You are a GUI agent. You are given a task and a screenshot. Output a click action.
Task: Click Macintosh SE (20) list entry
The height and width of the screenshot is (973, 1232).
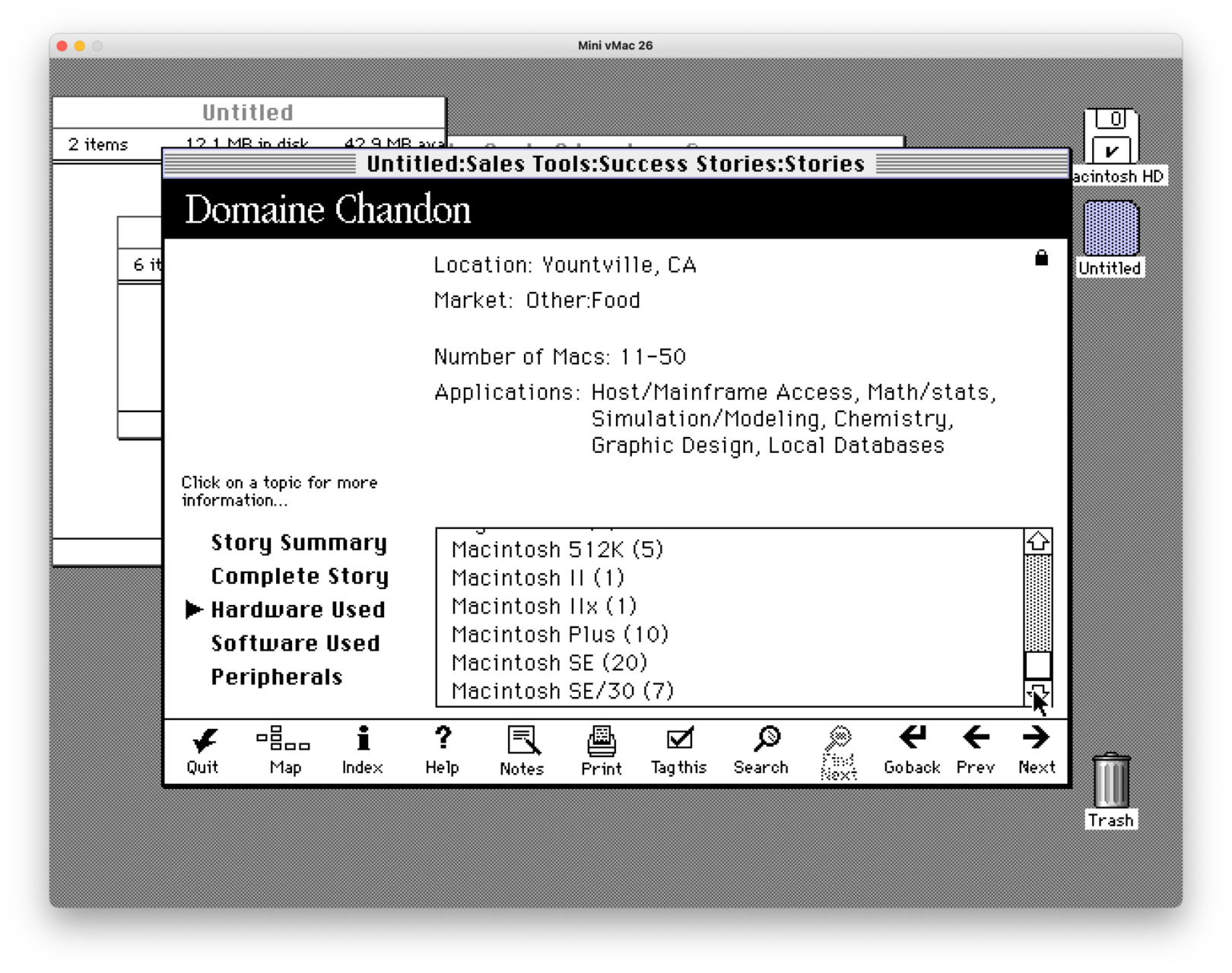click(549, 662)
